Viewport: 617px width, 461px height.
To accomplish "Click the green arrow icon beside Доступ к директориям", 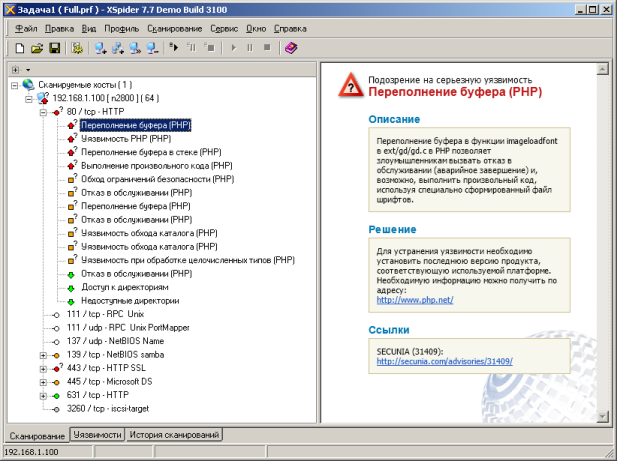I will coord(71,288).
